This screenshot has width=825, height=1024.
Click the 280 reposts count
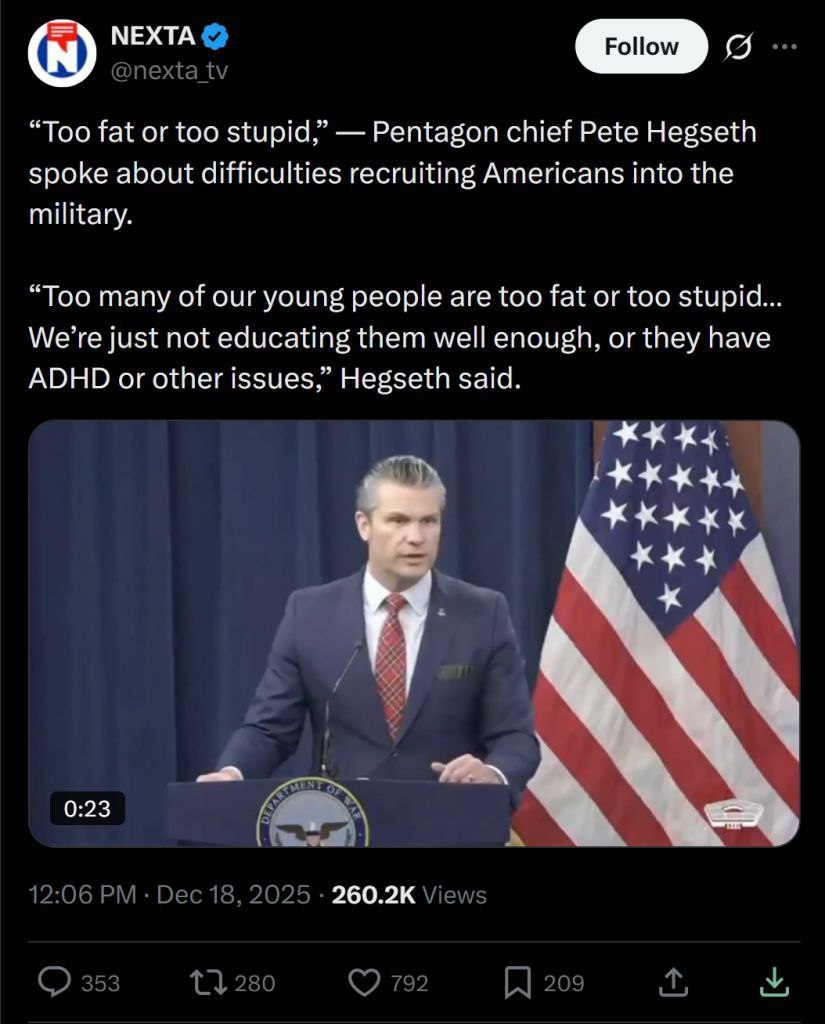(255, 983)
